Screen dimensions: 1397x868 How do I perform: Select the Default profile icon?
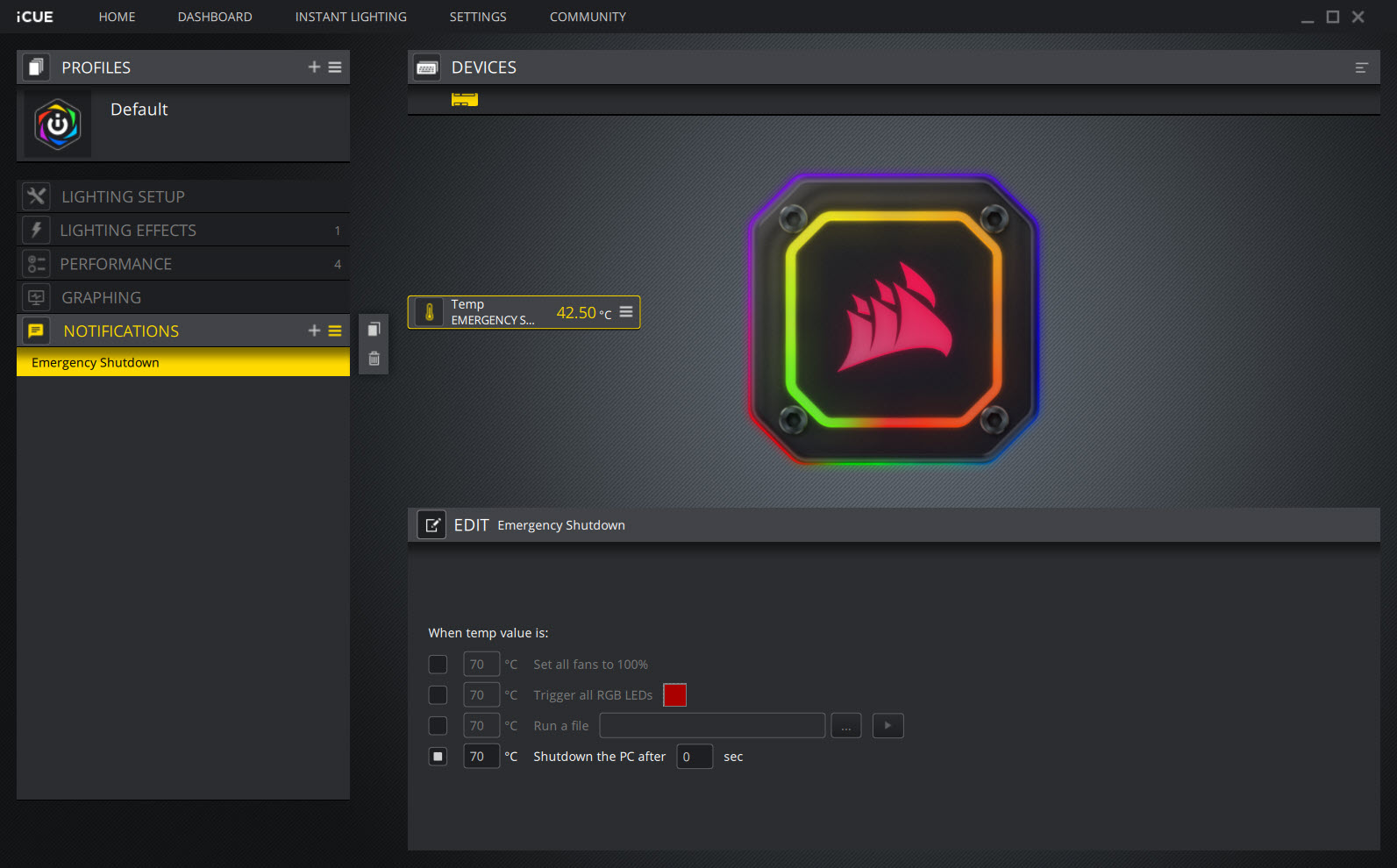pos(58,125)
